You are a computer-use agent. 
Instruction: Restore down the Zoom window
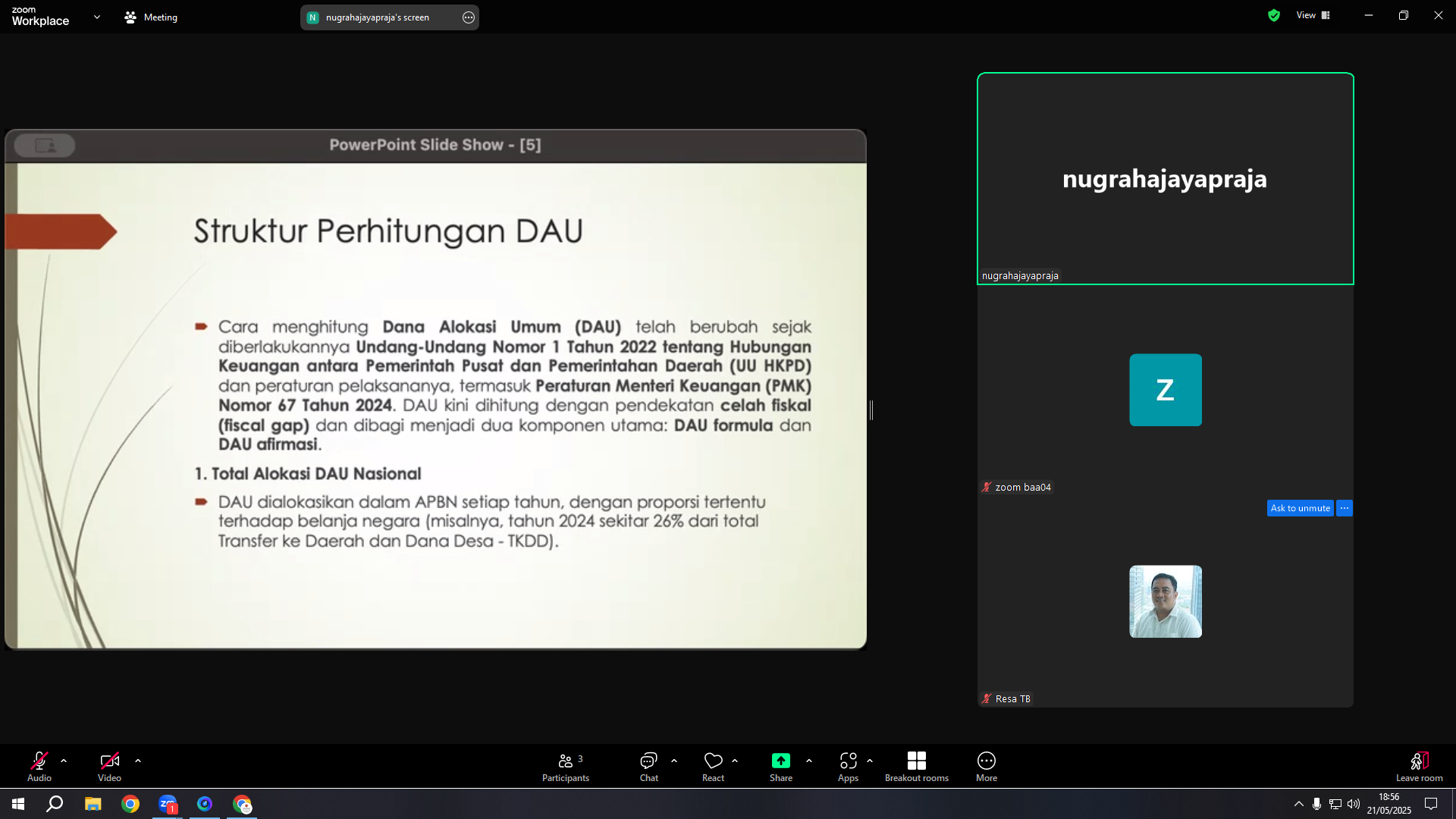1404,15
